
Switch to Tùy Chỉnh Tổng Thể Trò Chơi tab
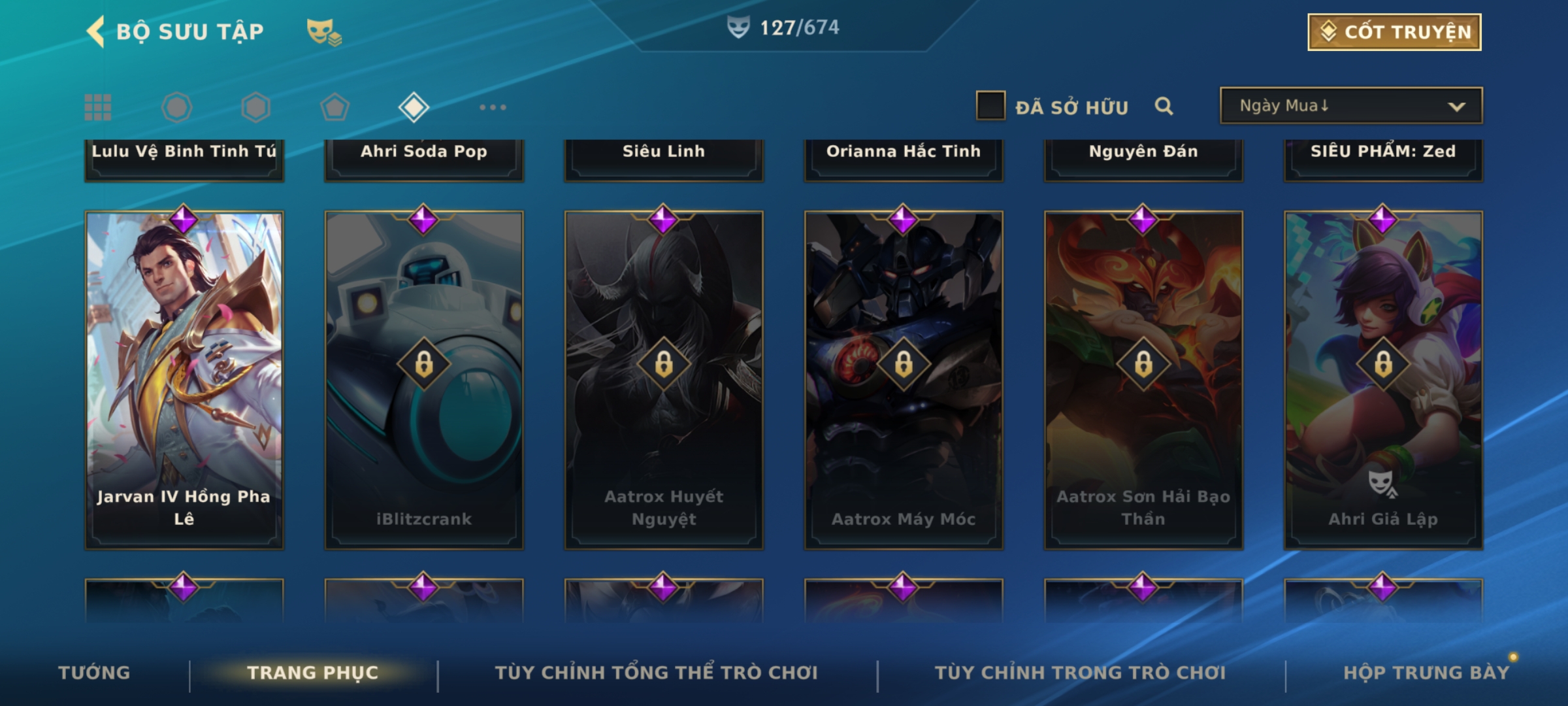click(x=656, y=673)
